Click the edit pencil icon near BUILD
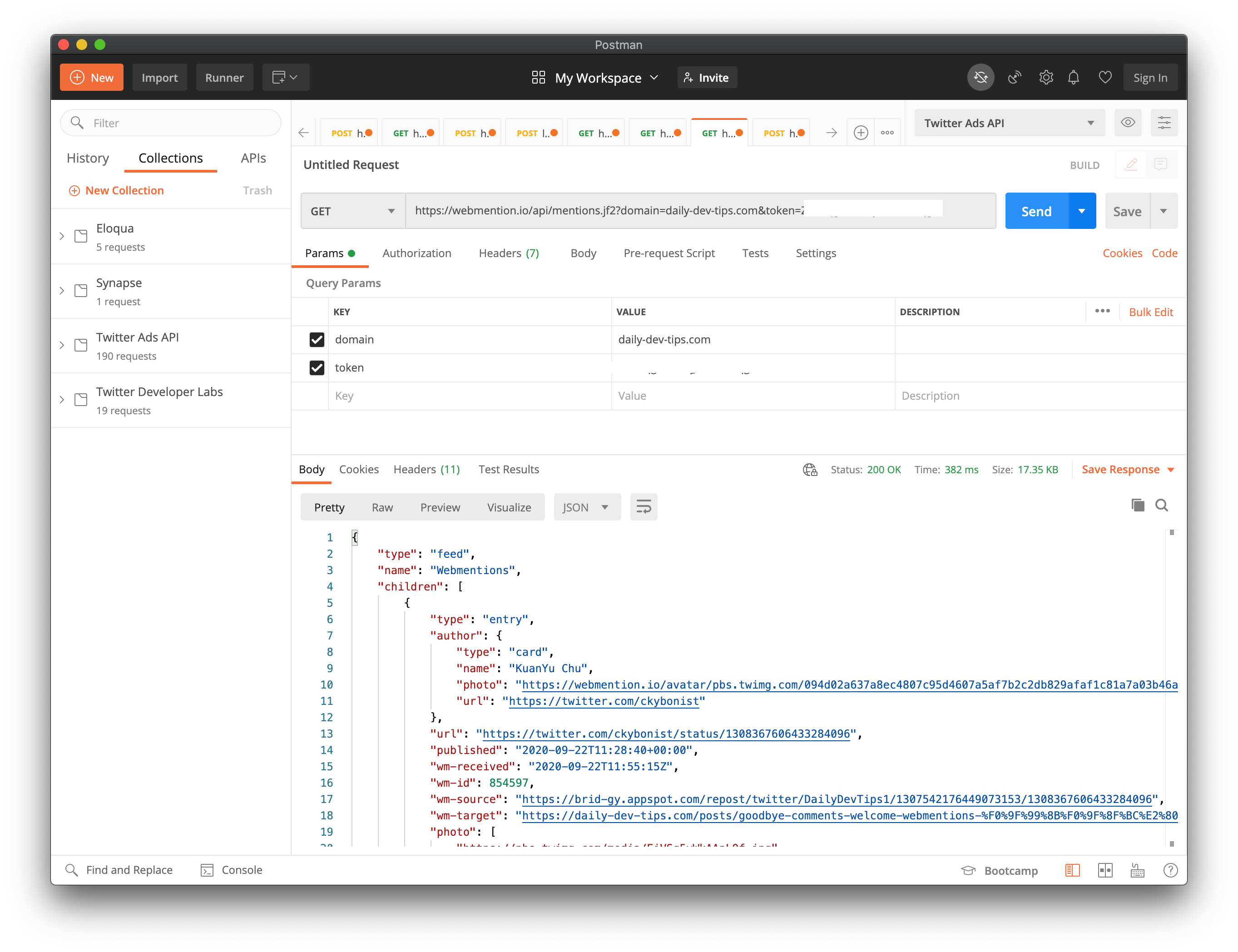This screenshot has height=952, width=1238. click(1130, 164)
